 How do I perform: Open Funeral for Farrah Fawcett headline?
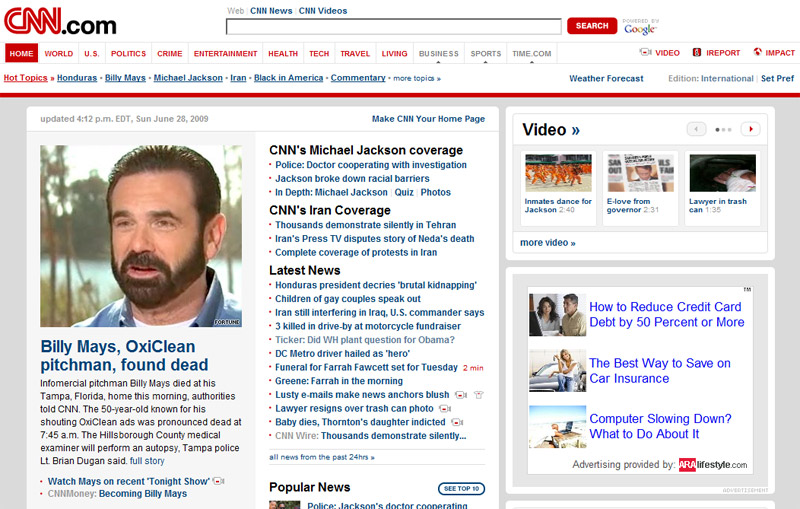366,367
